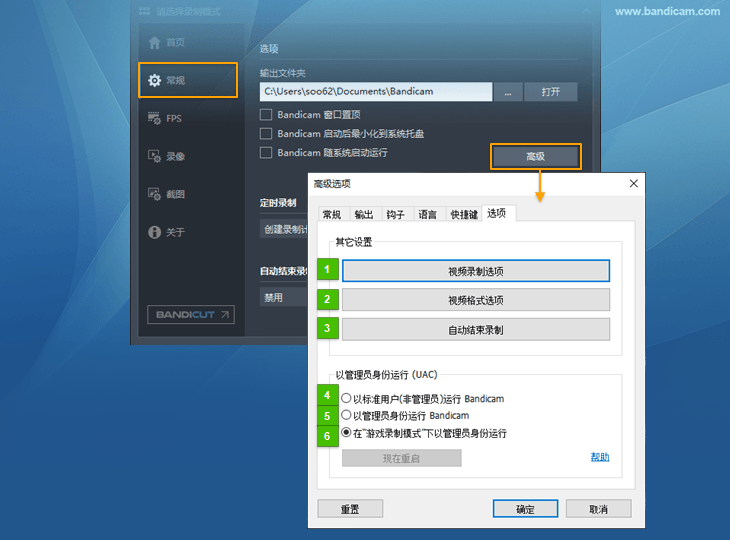Click the BANDICUT link button
The width and height of the screenshot is (730, 540).
click(x=191, y=315)
